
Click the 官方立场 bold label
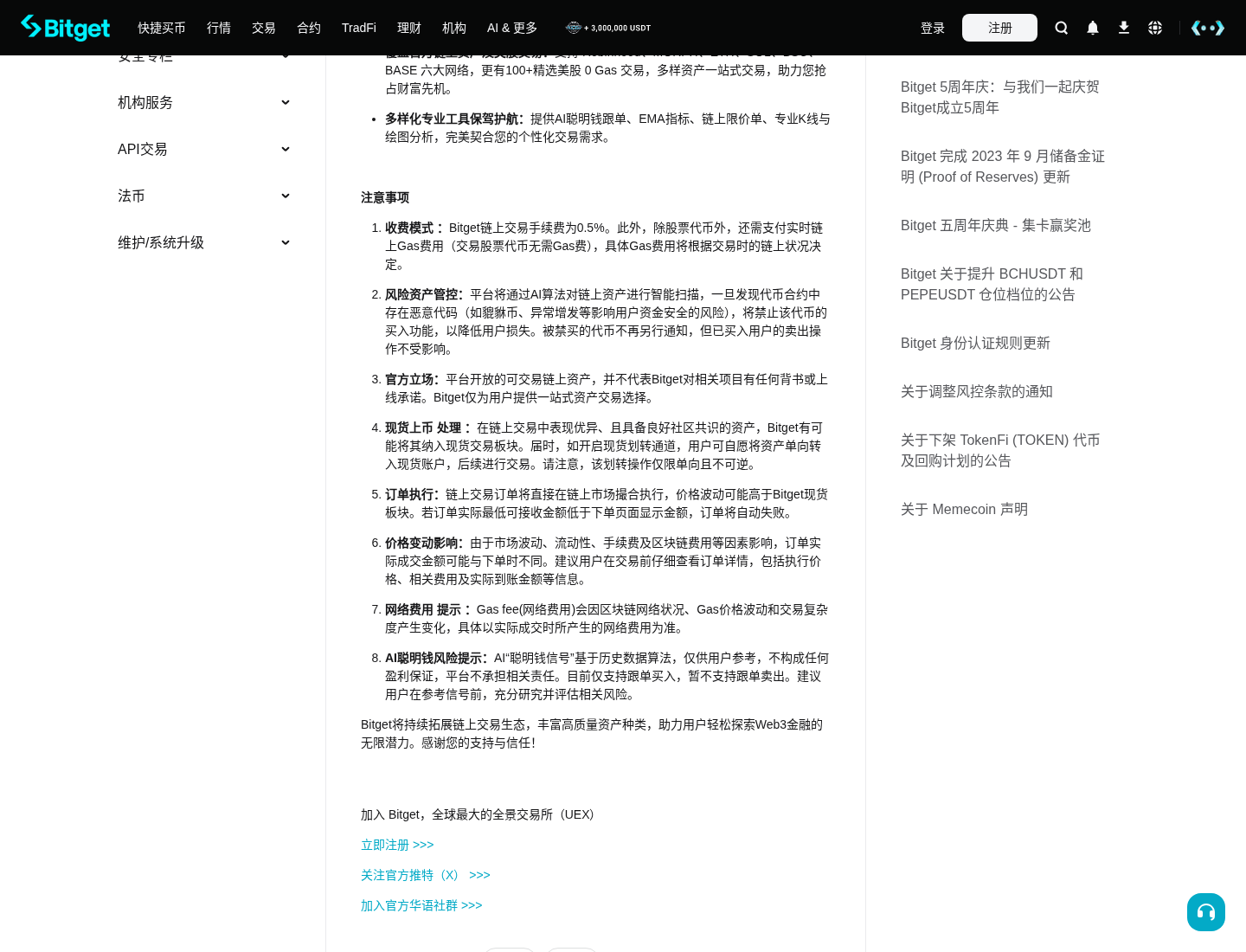(x=413, y=379)
